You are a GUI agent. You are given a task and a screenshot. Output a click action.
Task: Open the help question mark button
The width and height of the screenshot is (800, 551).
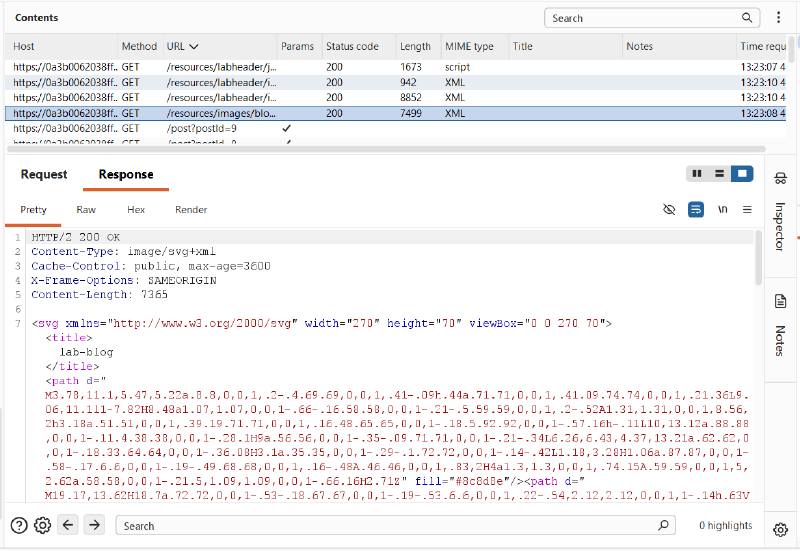point(19,525)
